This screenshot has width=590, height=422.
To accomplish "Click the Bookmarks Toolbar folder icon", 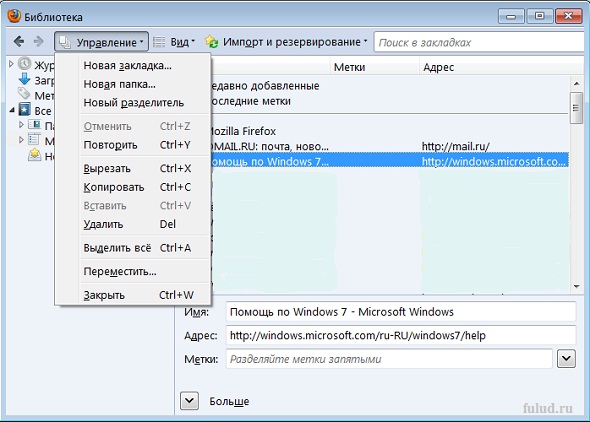I will [35, 124].
